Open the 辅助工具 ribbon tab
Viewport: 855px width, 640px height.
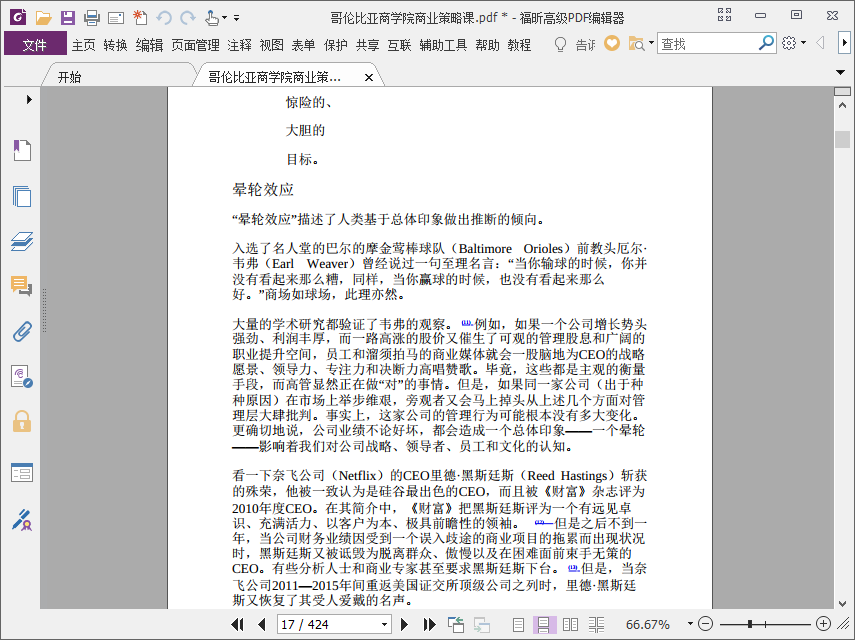point(443,45)
